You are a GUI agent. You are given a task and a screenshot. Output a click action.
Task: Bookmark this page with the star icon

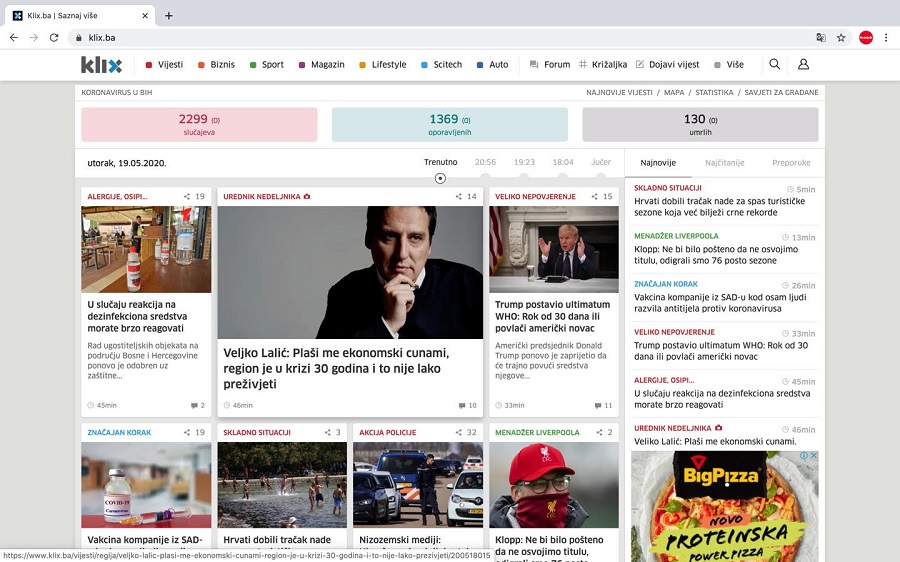841,38
